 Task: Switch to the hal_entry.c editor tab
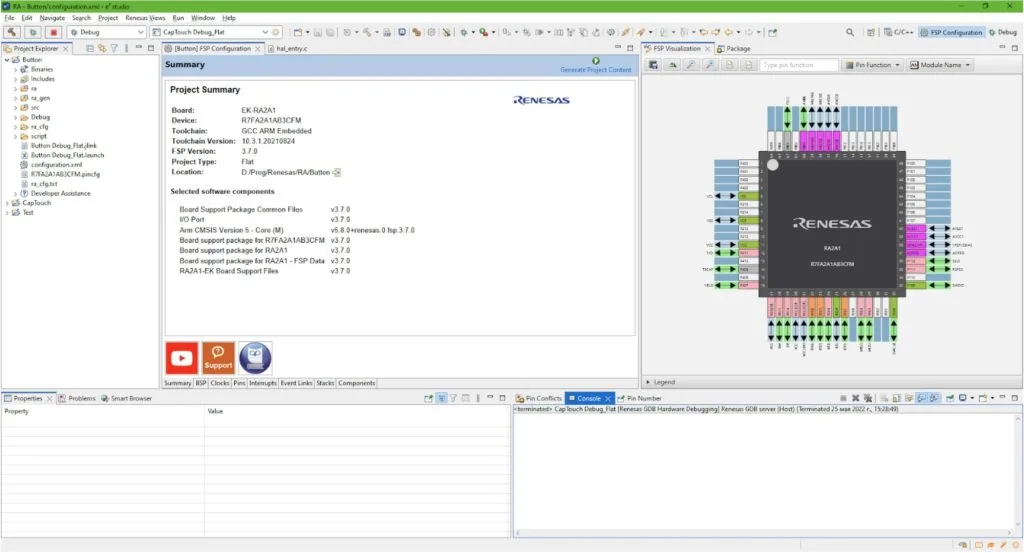[x=287, y=49]
